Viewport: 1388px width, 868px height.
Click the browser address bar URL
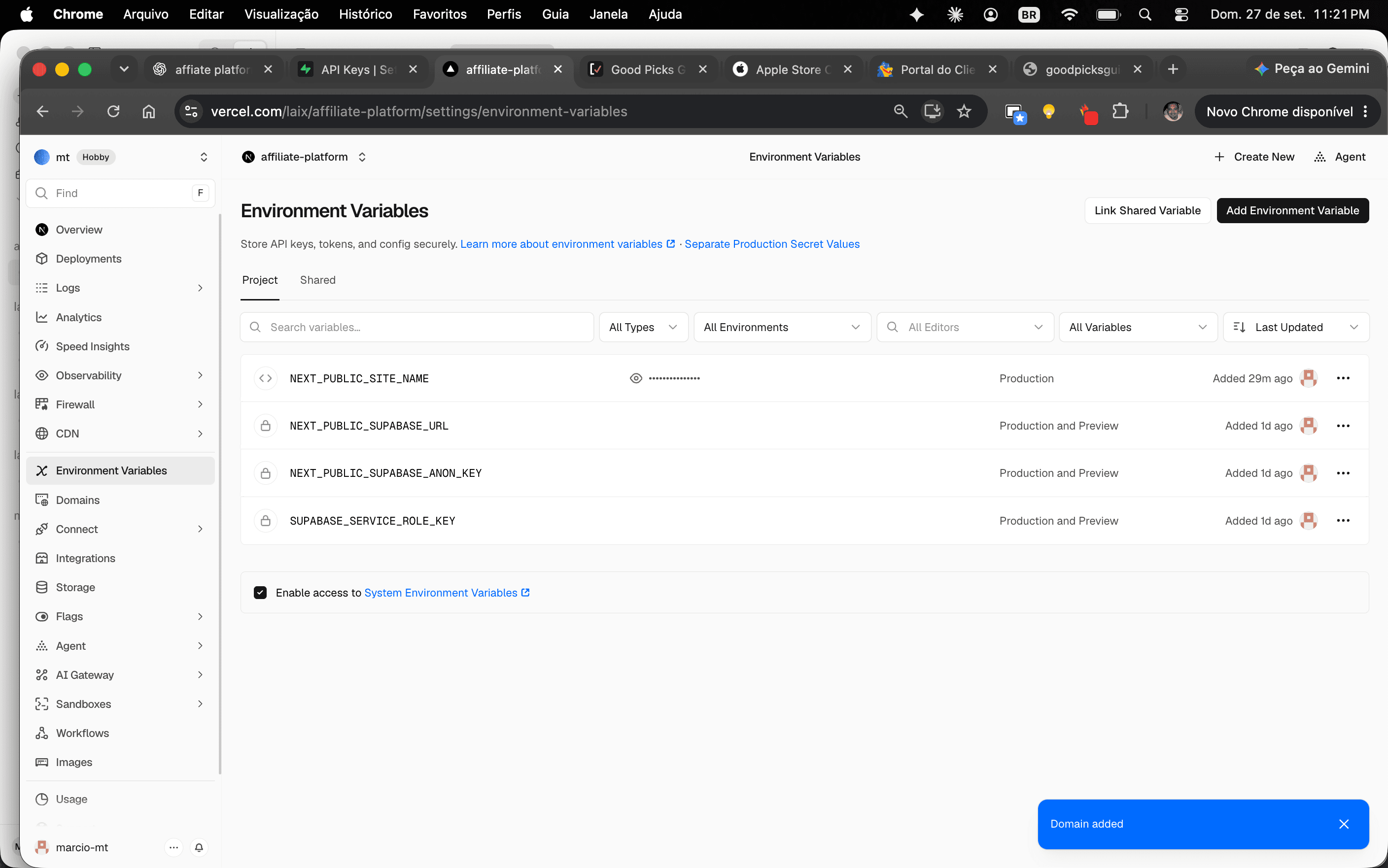(418, 111)
